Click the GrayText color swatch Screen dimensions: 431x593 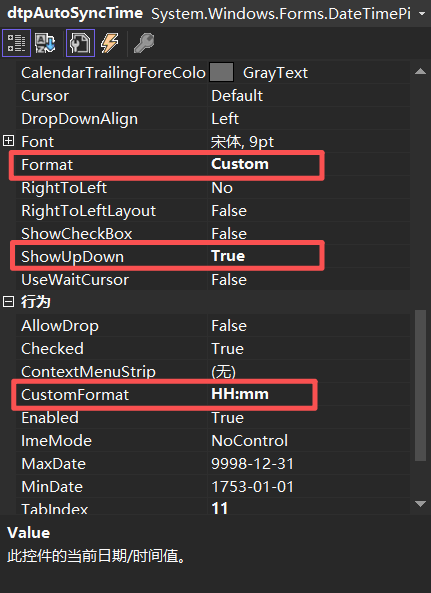click(221, 72)
